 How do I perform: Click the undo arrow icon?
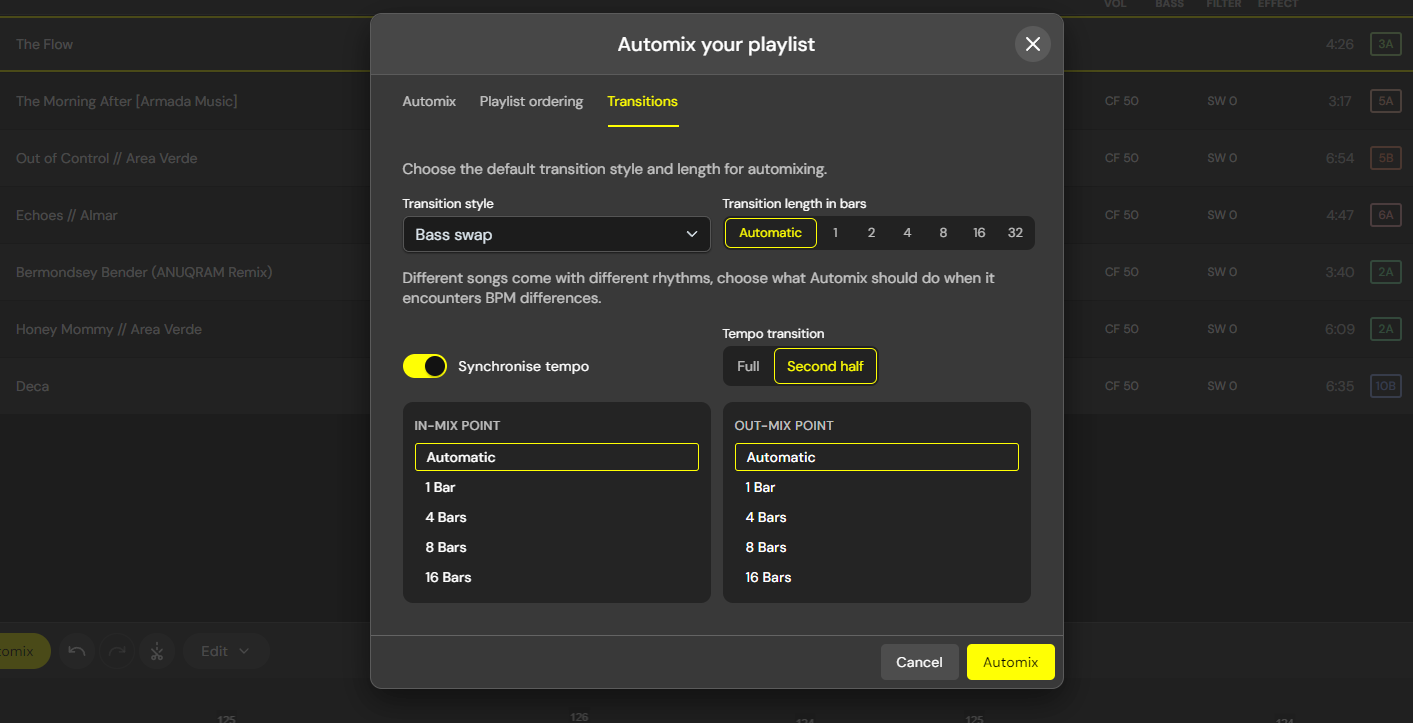click(77, 651)
